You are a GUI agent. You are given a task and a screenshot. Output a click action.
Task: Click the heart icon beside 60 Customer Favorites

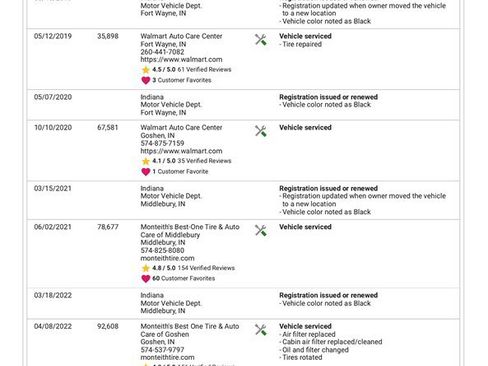coord(146,279)
